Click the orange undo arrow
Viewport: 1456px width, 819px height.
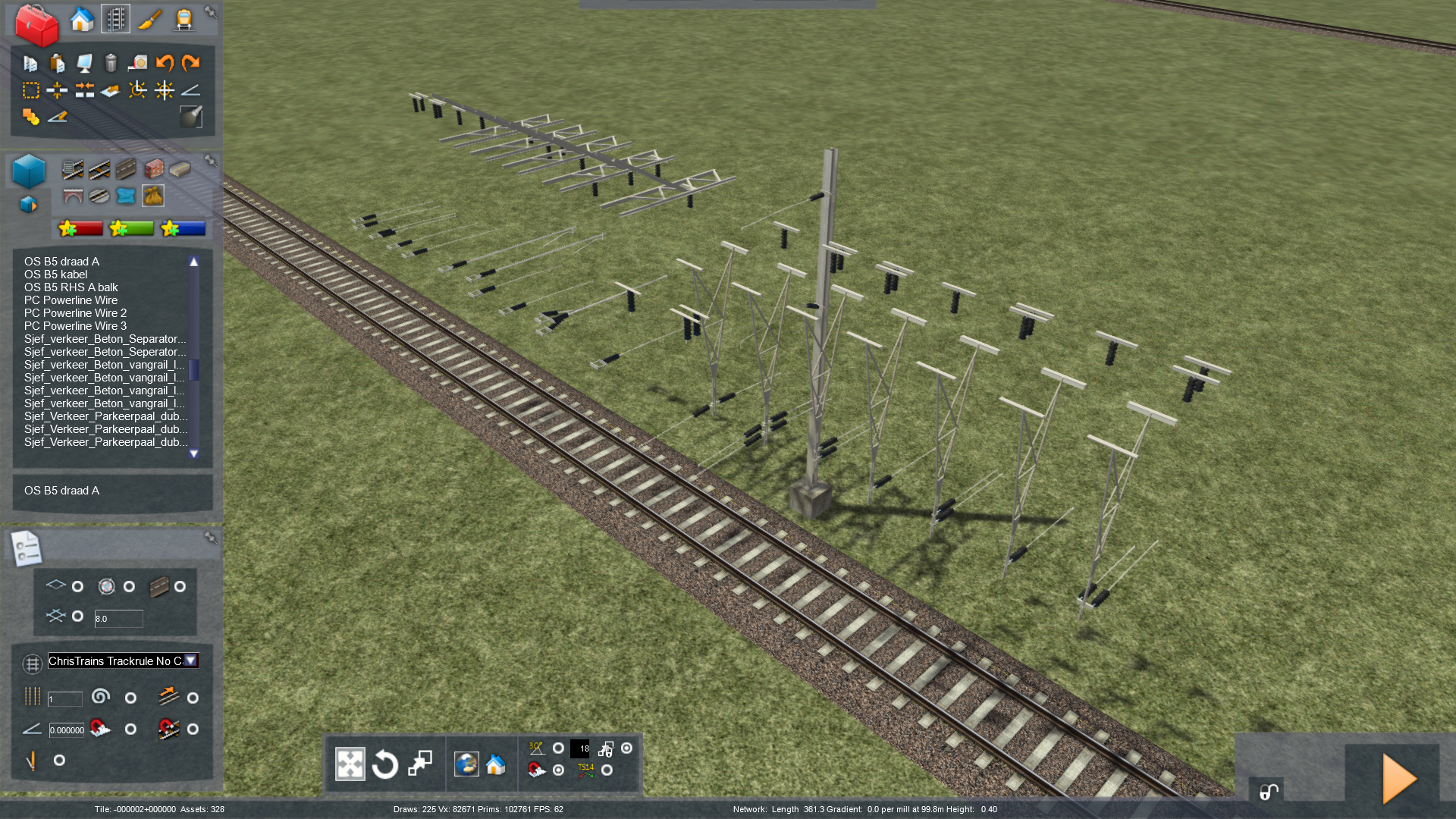tap(165, 63)
